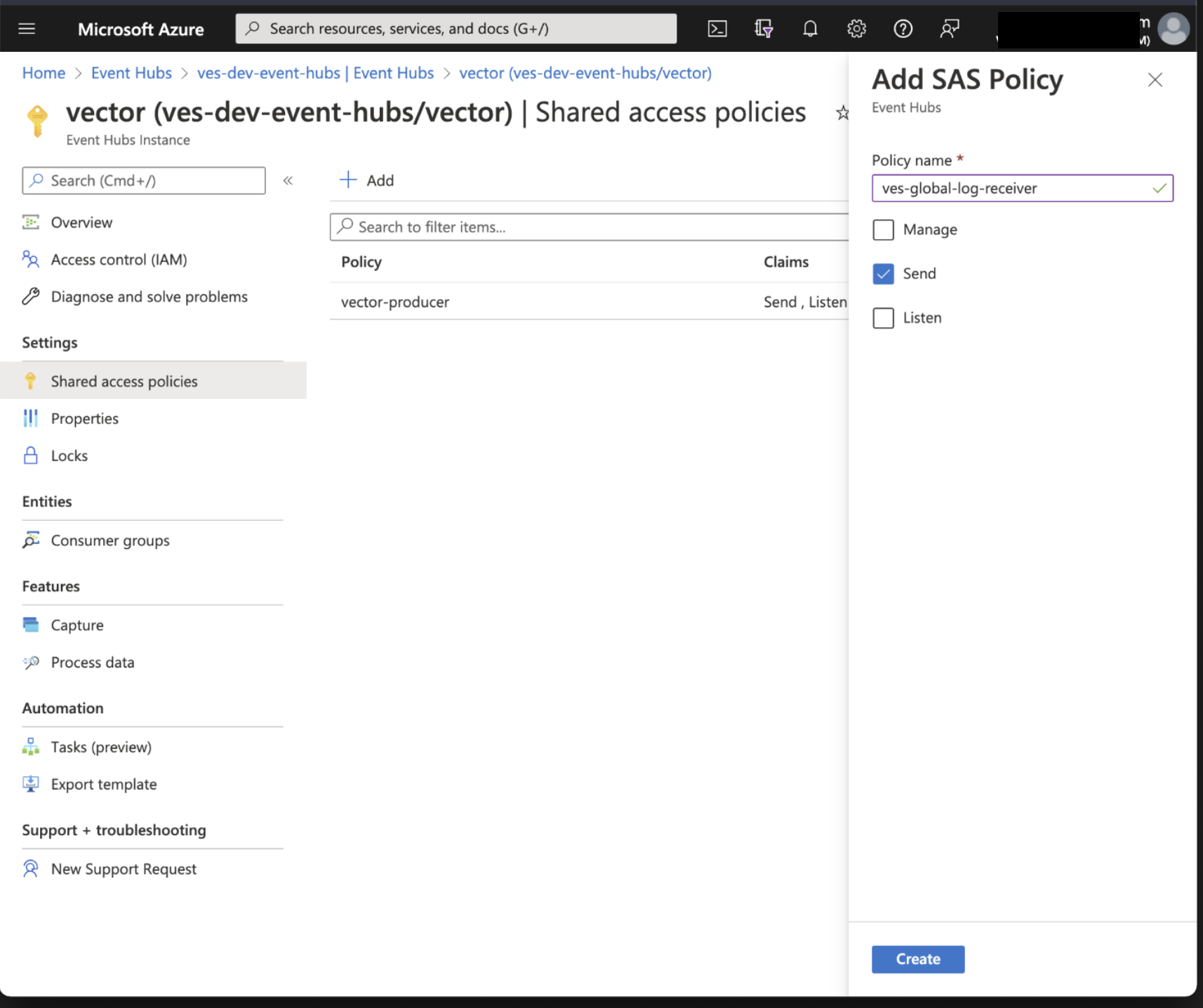Open the Directories and subscriptions filter
The width and height of the screenshot is (1203, 1008).
tap(764, 29)
